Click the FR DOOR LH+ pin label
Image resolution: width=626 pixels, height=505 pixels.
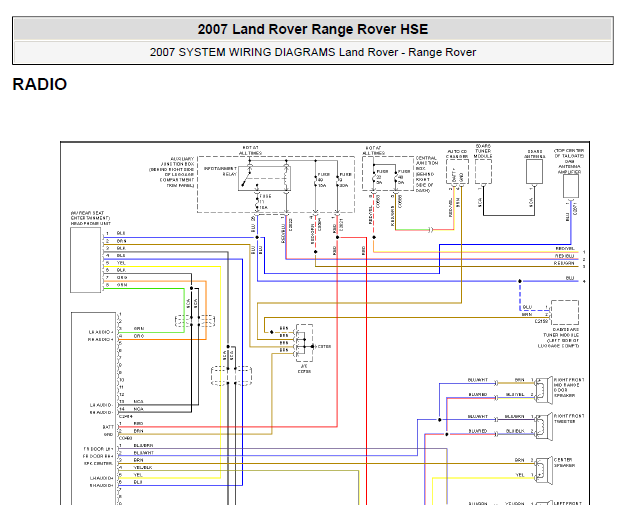(98, 449)
